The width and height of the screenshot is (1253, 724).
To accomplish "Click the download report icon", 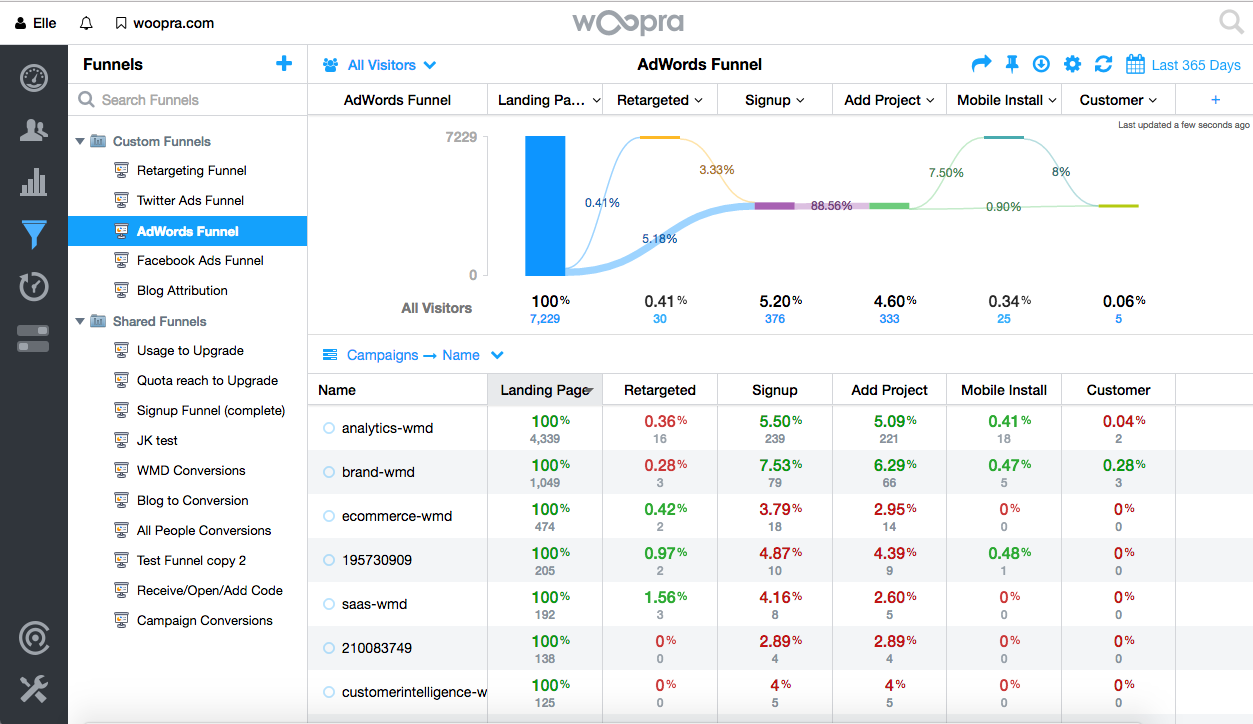I will 1041,64.
